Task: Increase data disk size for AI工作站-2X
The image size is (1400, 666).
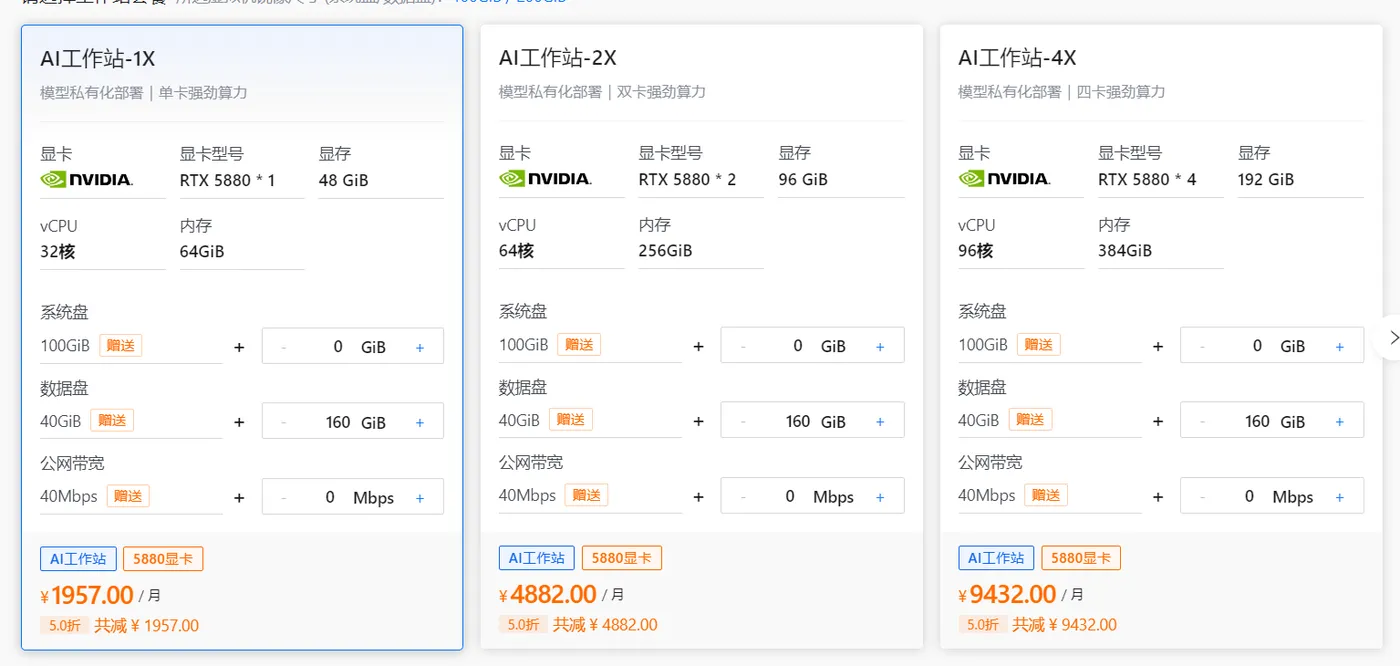Action: coord(880,422)
